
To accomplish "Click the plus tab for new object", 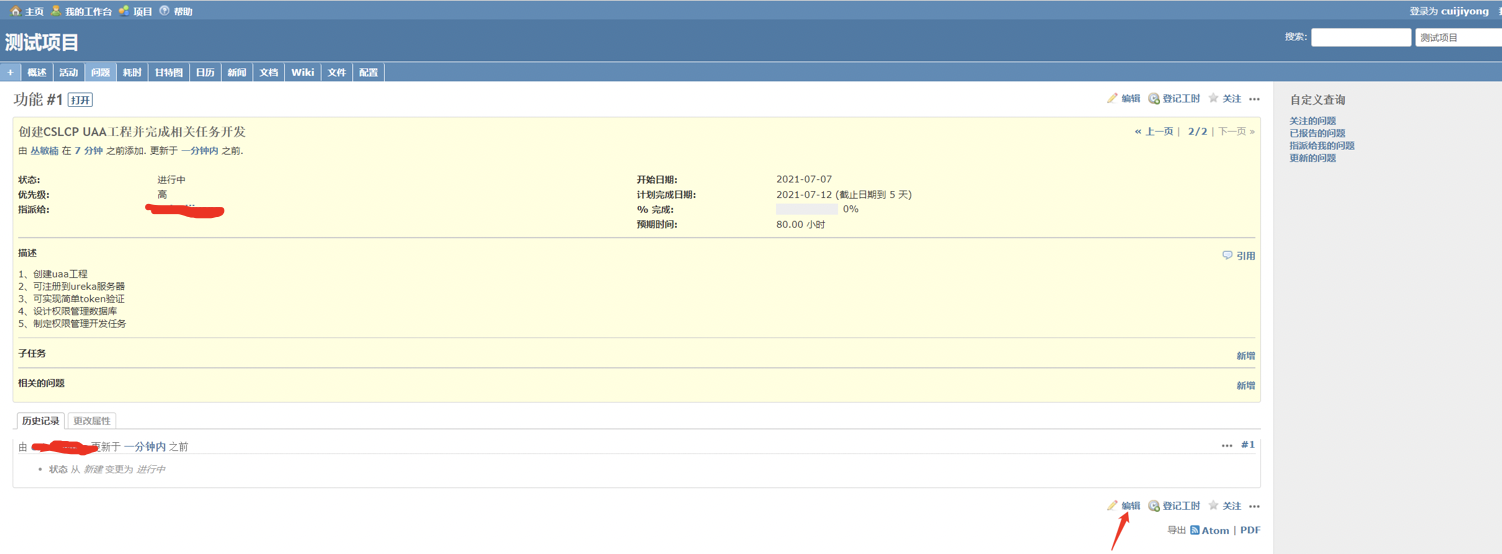I will [10, 72].
